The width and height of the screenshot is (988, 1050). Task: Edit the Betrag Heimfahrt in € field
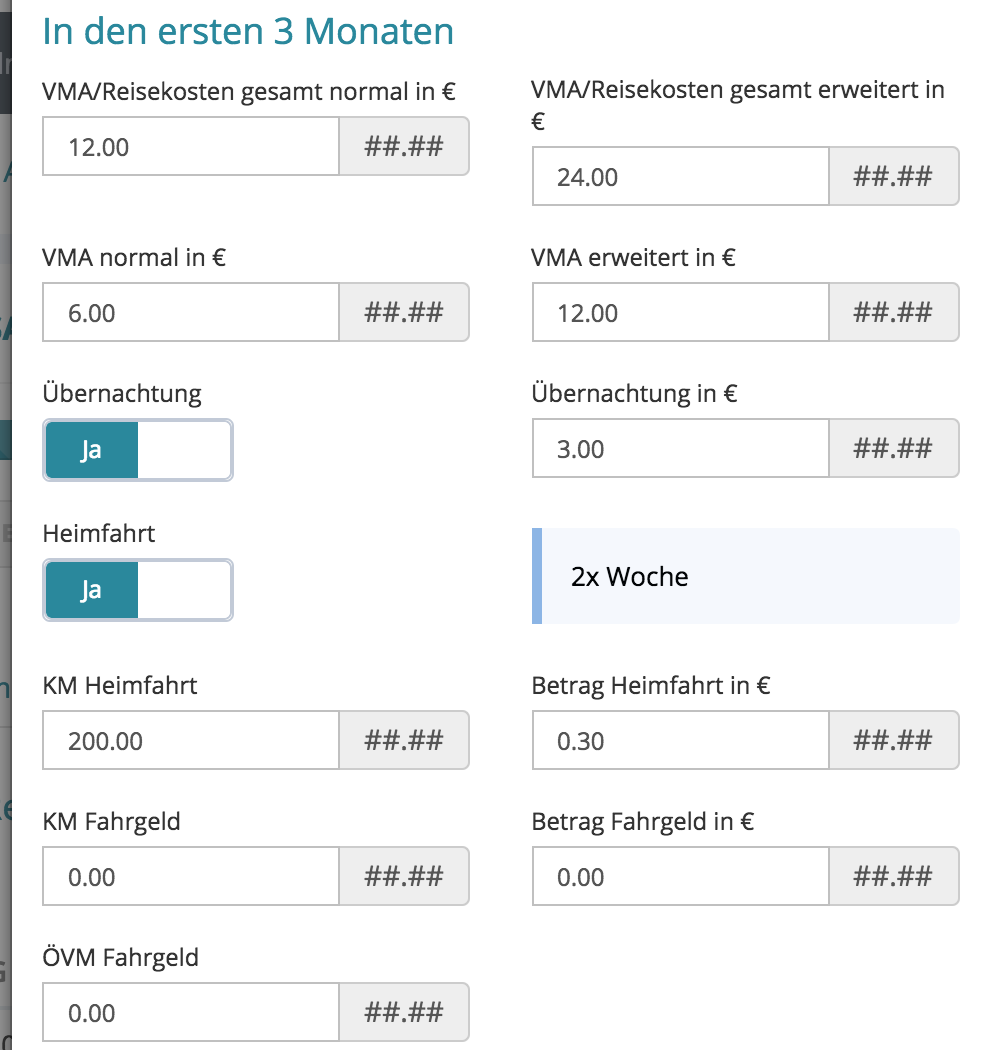pyautogui.click(x=680, y=741)
